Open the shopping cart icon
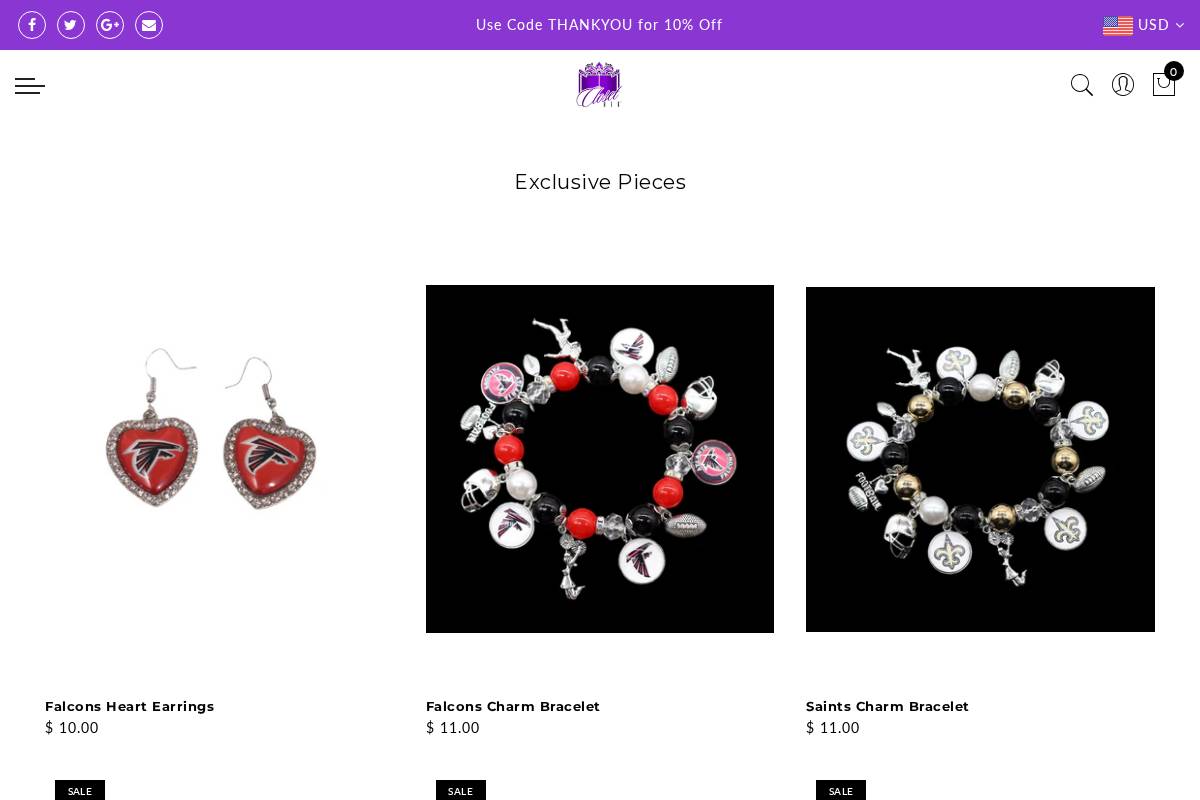This screenshot has height=800, width=1200. [x=1164, y=84]
